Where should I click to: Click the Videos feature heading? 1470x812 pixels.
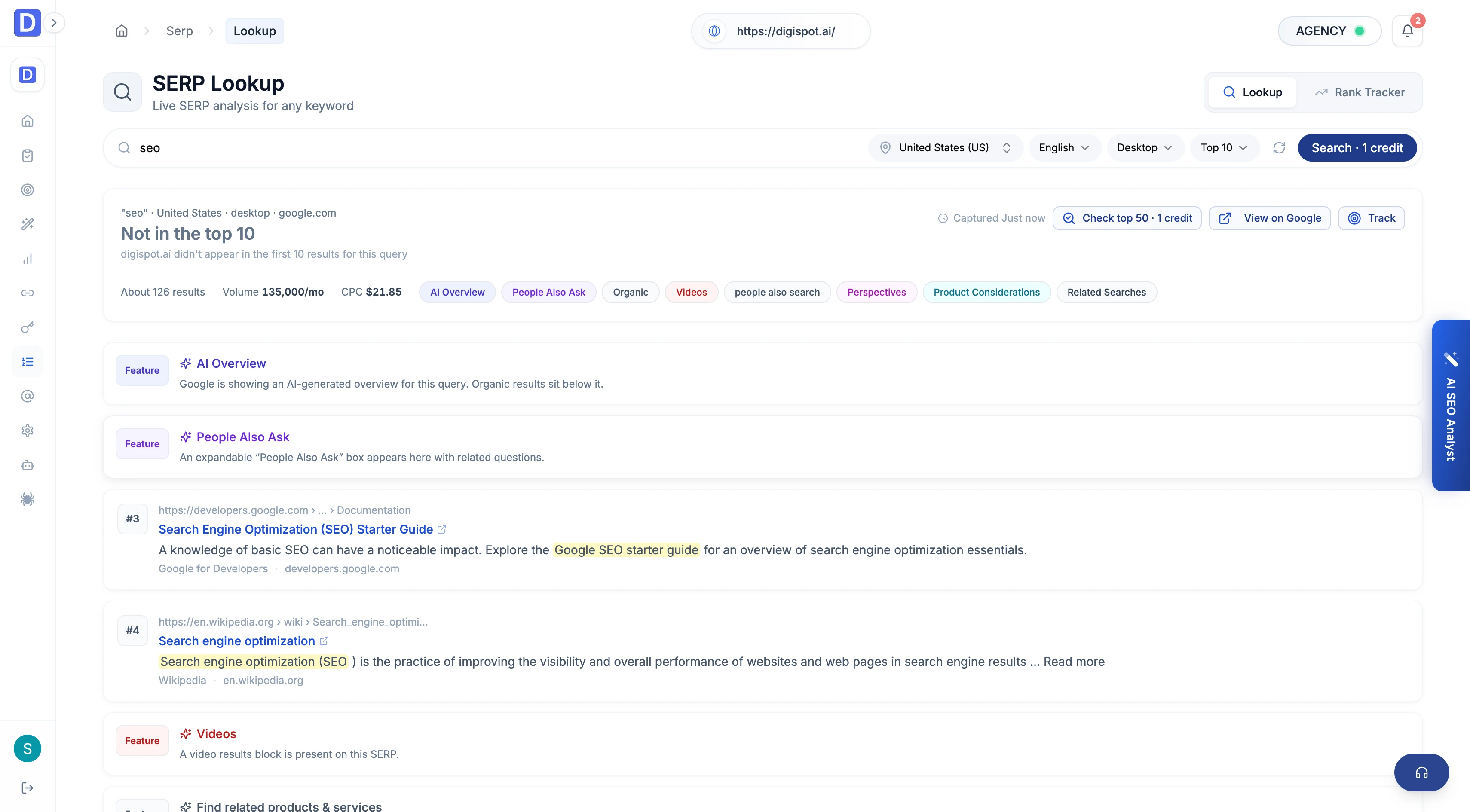pos(216,734)
